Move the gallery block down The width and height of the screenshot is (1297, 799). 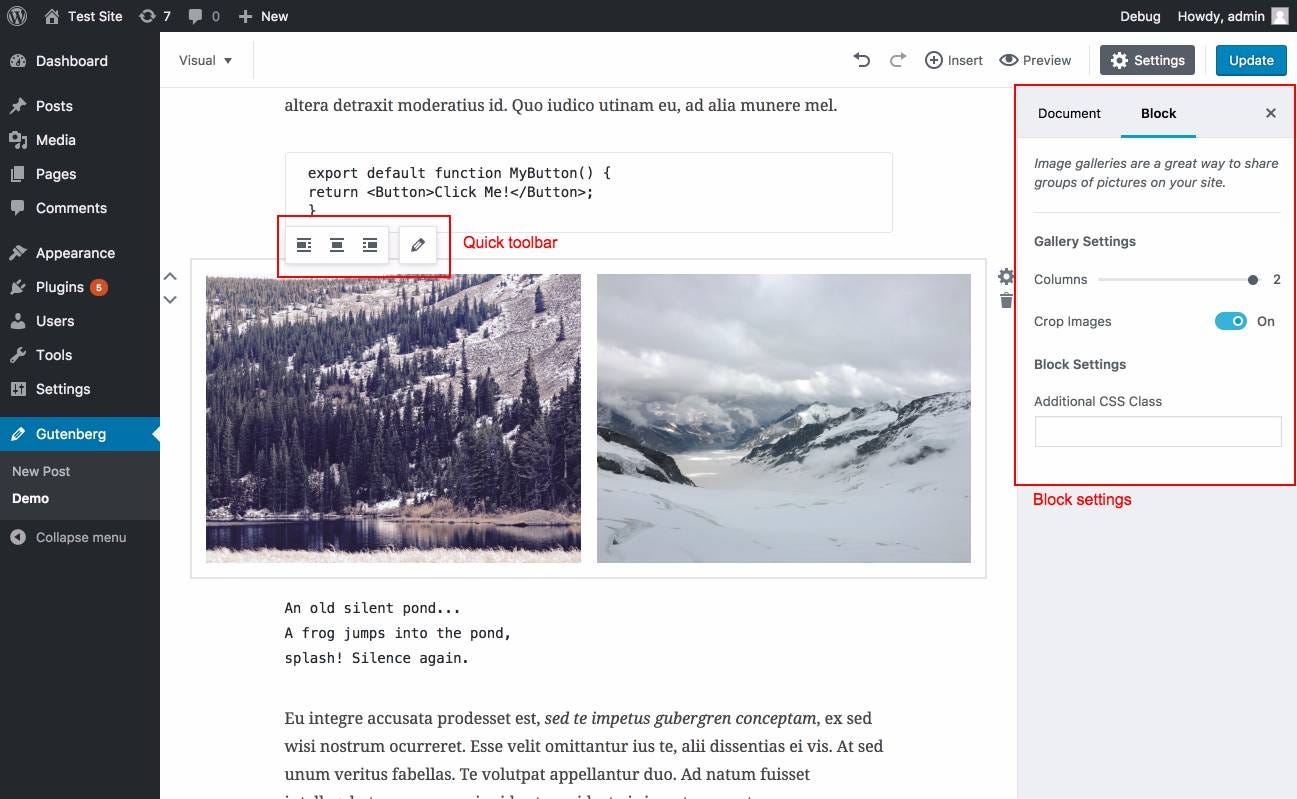pos(170,299)
